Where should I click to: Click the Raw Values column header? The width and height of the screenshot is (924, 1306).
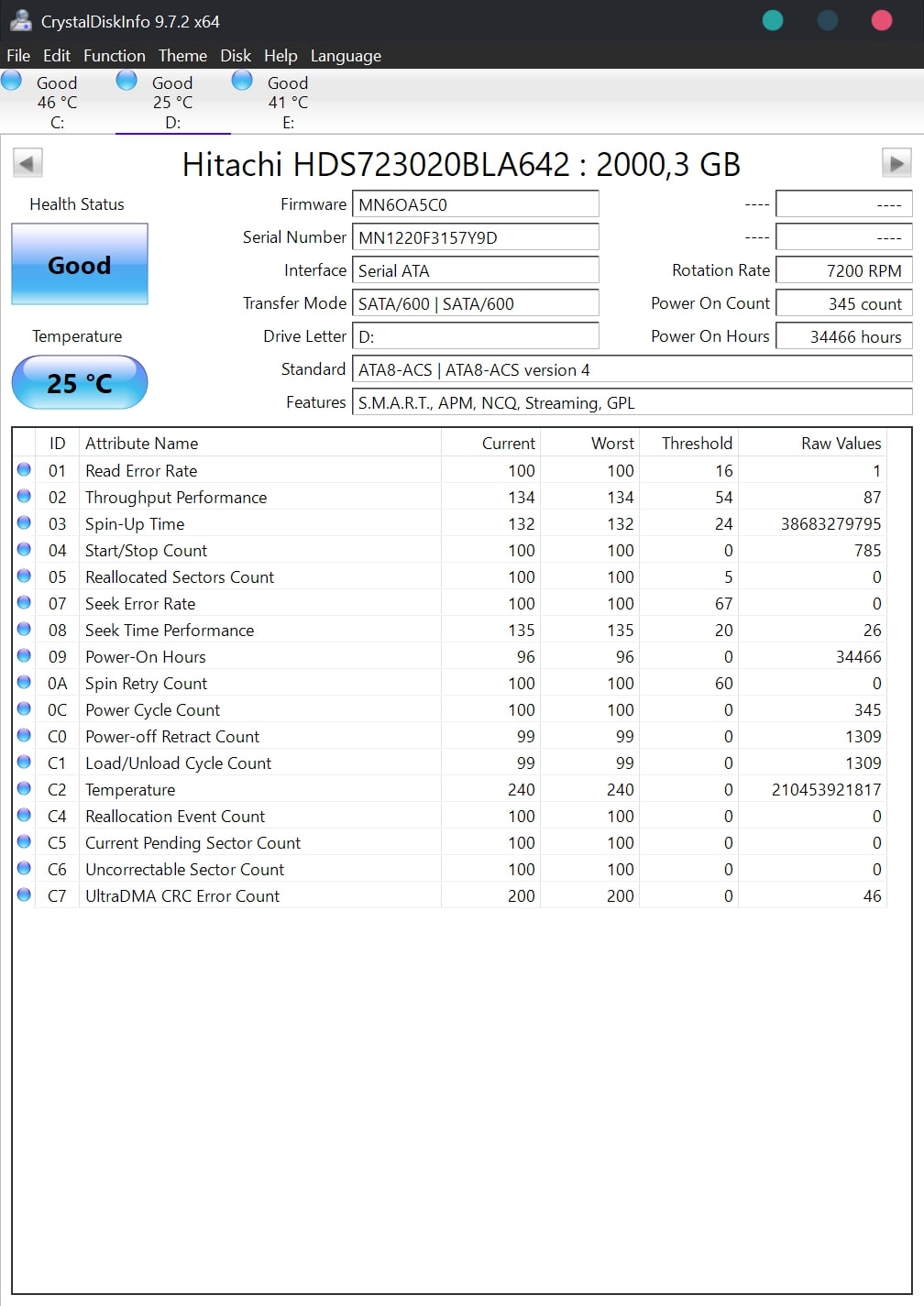pos(841,444)
